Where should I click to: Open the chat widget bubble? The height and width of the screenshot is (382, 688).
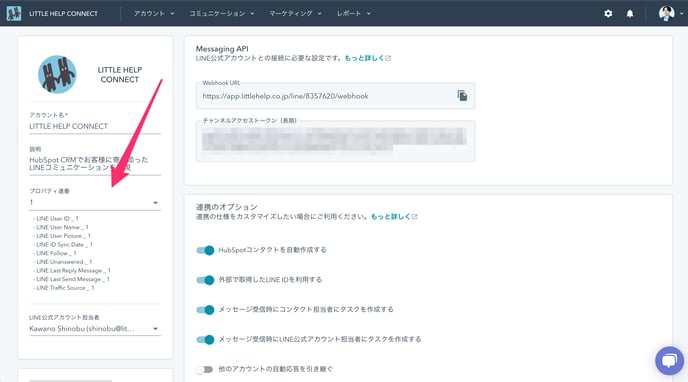[x=669, y=361]
